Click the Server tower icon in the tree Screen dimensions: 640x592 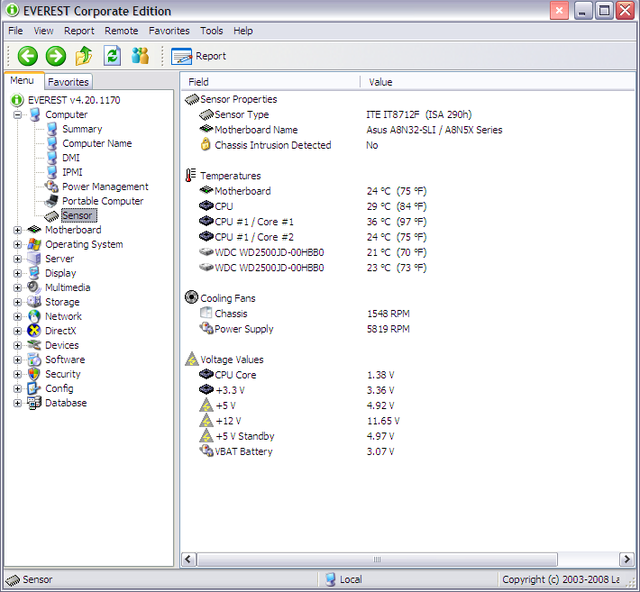(34, 259)
